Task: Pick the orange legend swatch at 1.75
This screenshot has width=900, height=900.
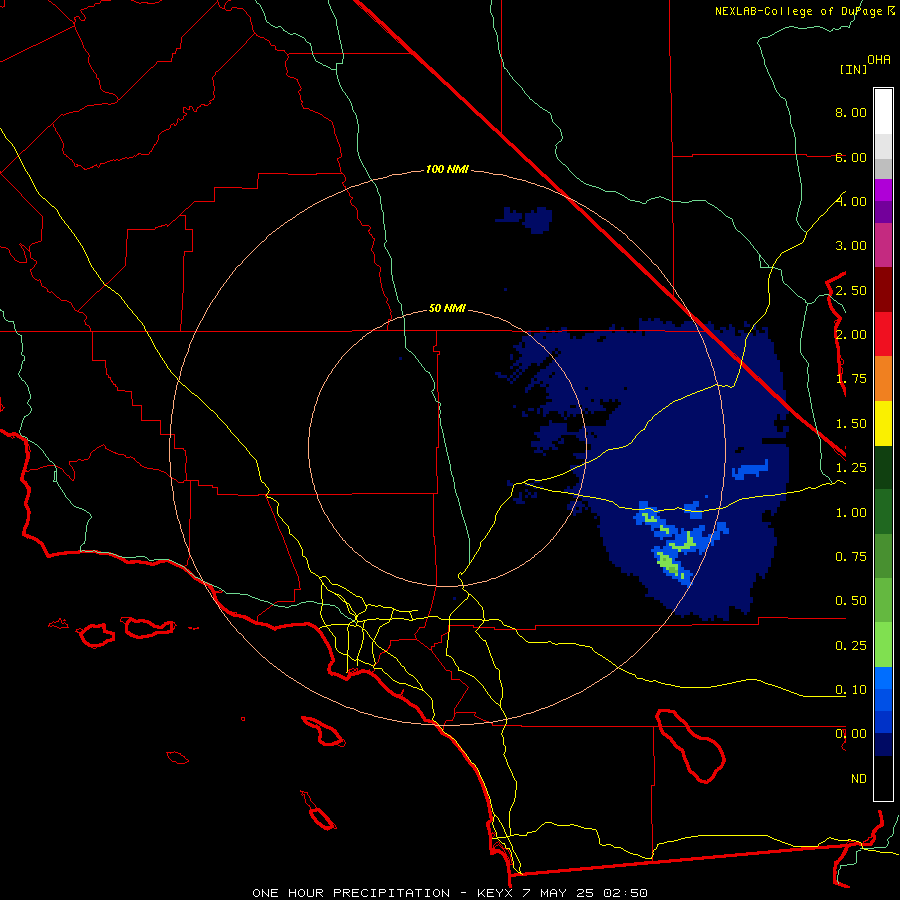Action: point(883,379)
